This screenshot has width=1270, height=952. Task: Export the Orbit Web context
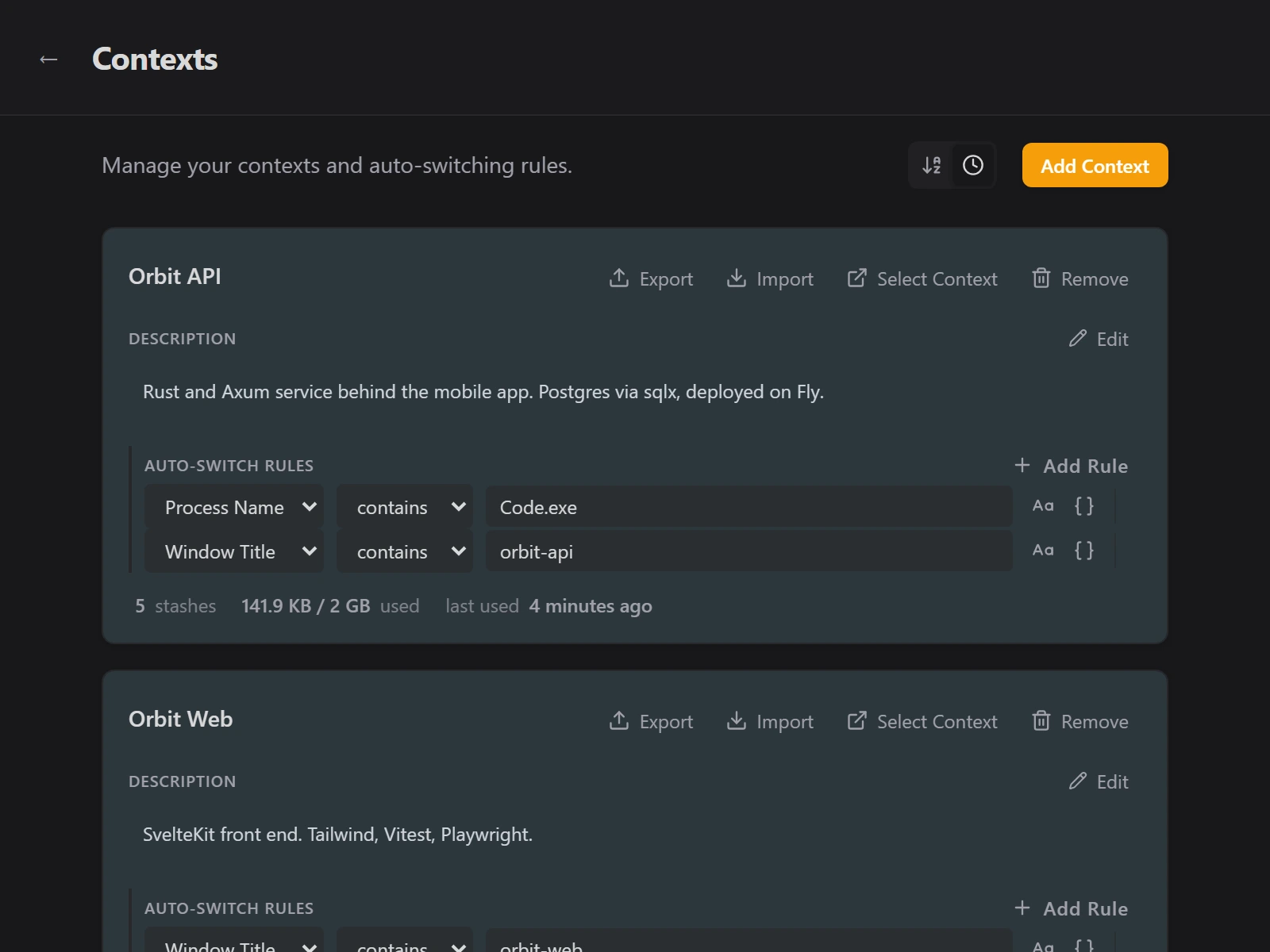651,721
